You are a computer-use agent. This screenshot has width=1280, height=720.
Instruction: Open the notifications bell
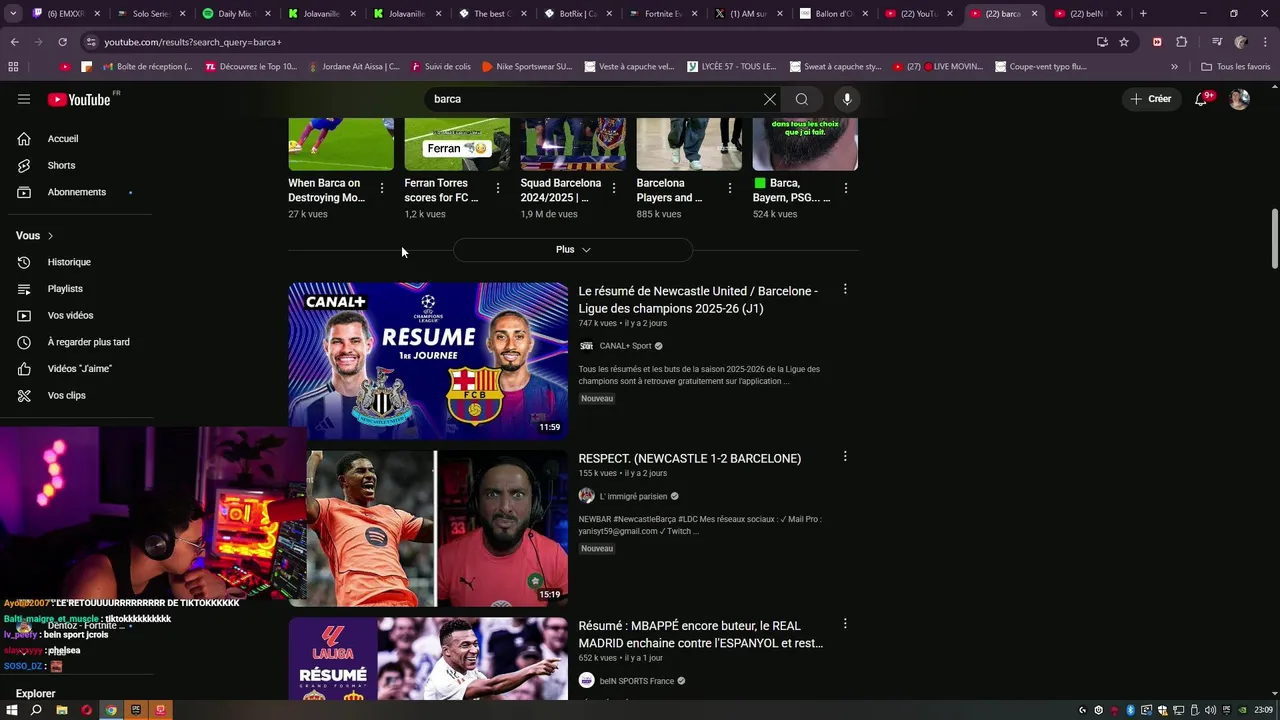pos(1202,99)
